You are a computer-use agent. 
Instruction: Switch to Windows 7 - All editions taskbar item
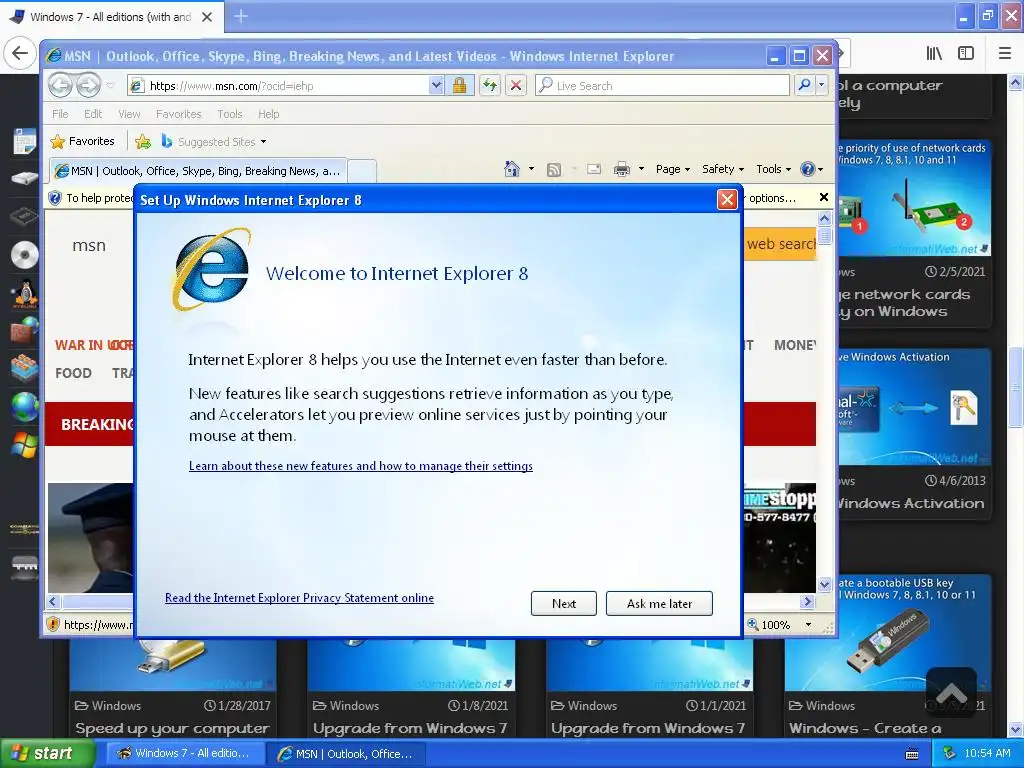[x=185, y=754]
